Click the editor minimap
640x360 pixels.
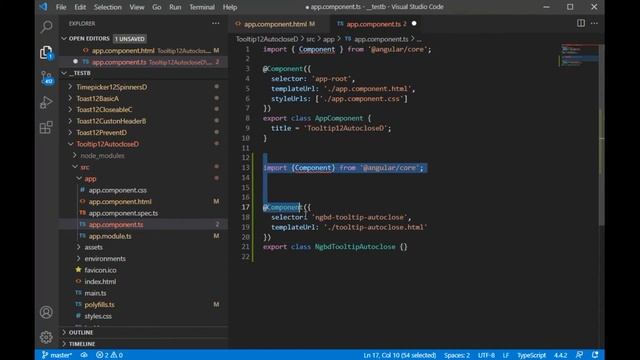click(578, 55)
